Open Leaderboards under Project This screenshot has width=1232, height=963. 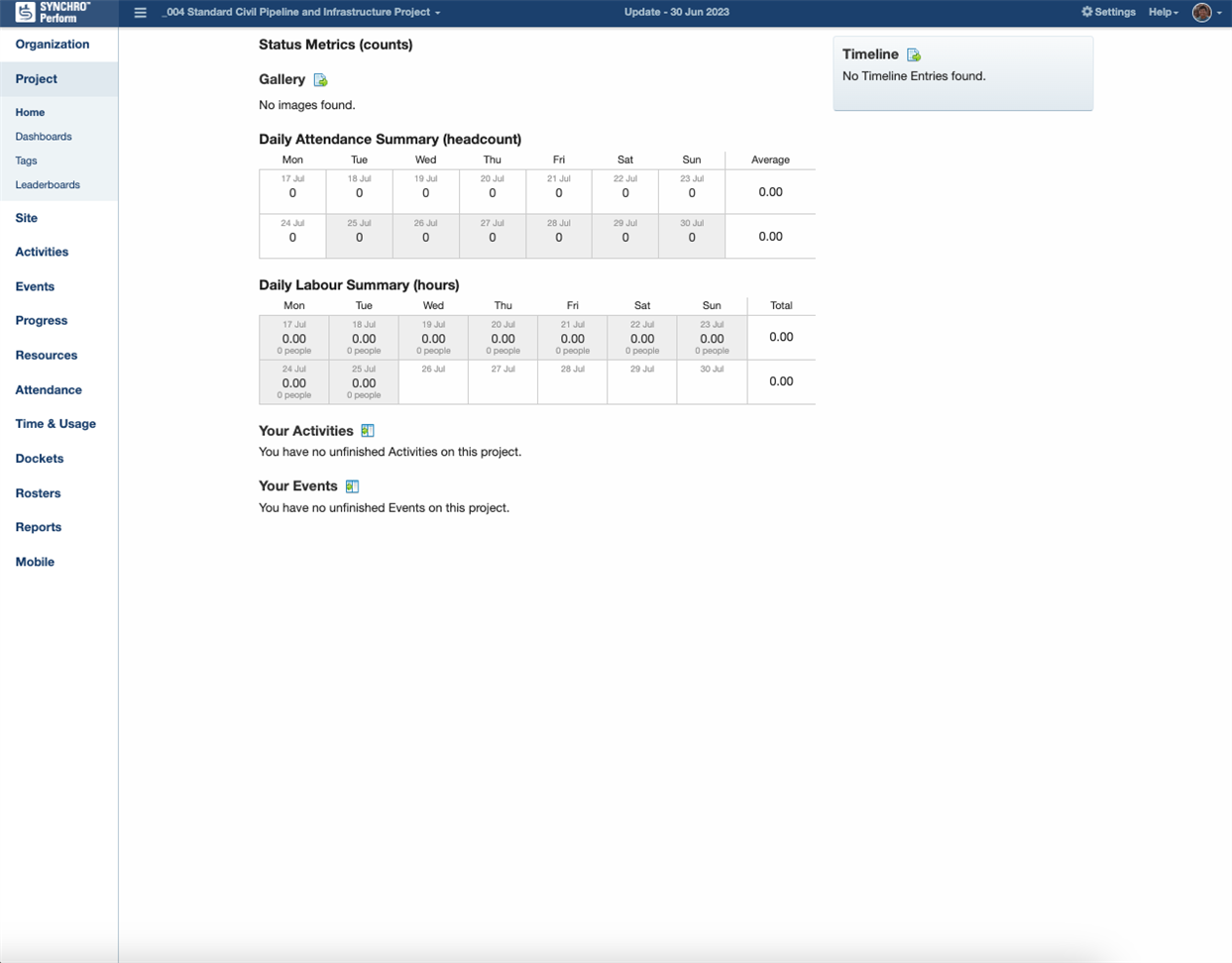point(48,185)
